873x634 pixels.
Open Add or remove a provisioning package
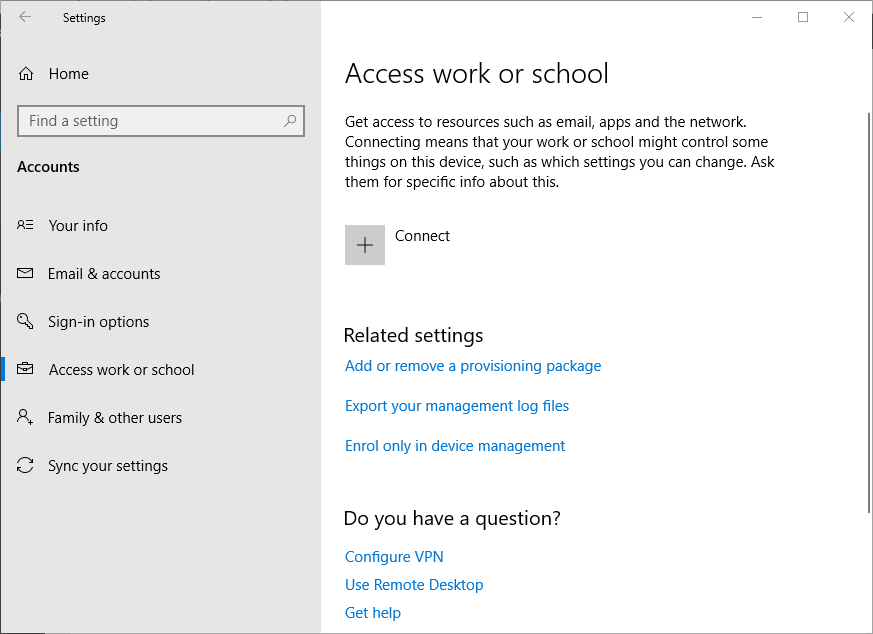coord(473,366)
